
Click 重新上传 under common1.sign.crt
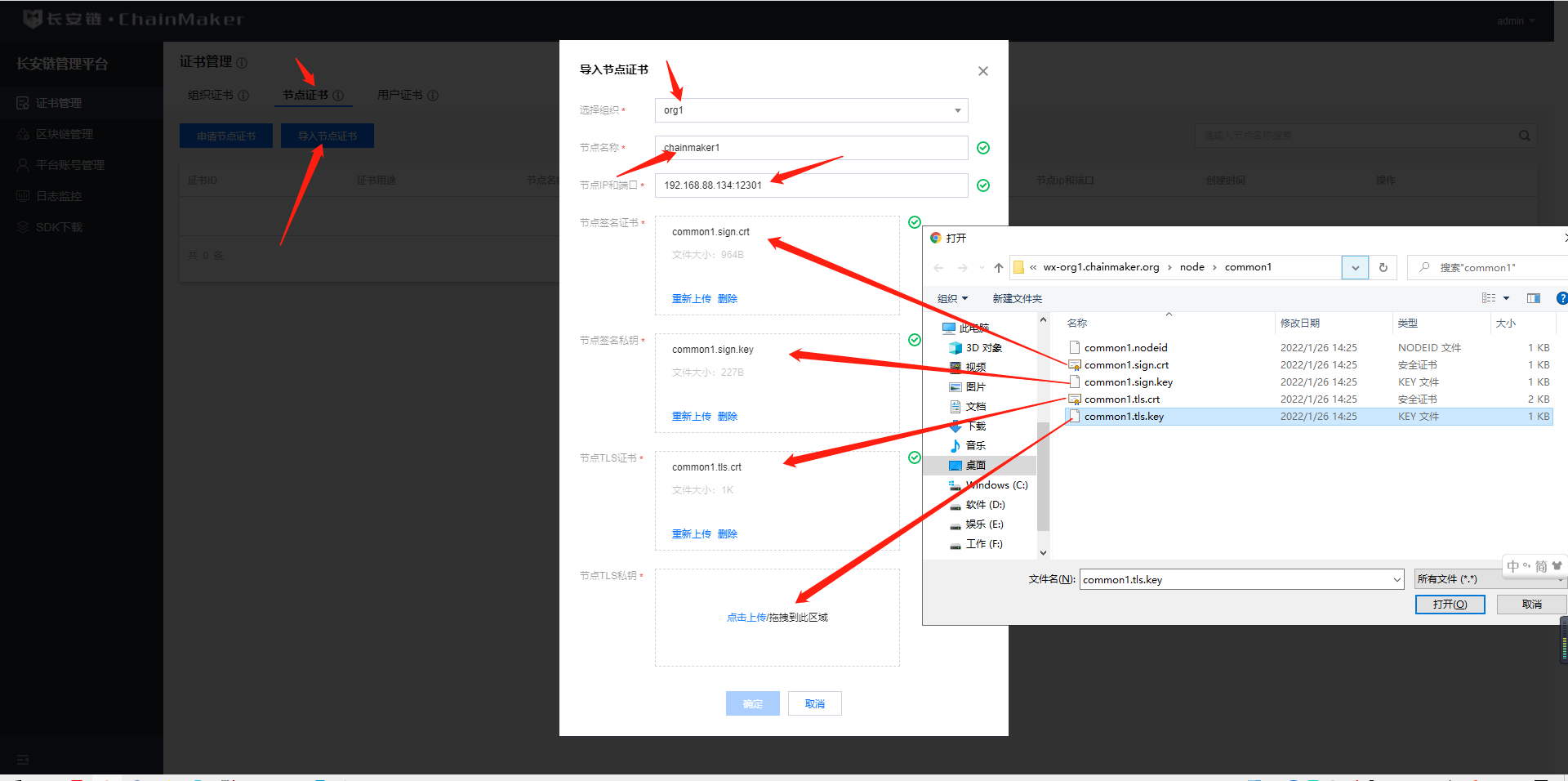(691, 299)
